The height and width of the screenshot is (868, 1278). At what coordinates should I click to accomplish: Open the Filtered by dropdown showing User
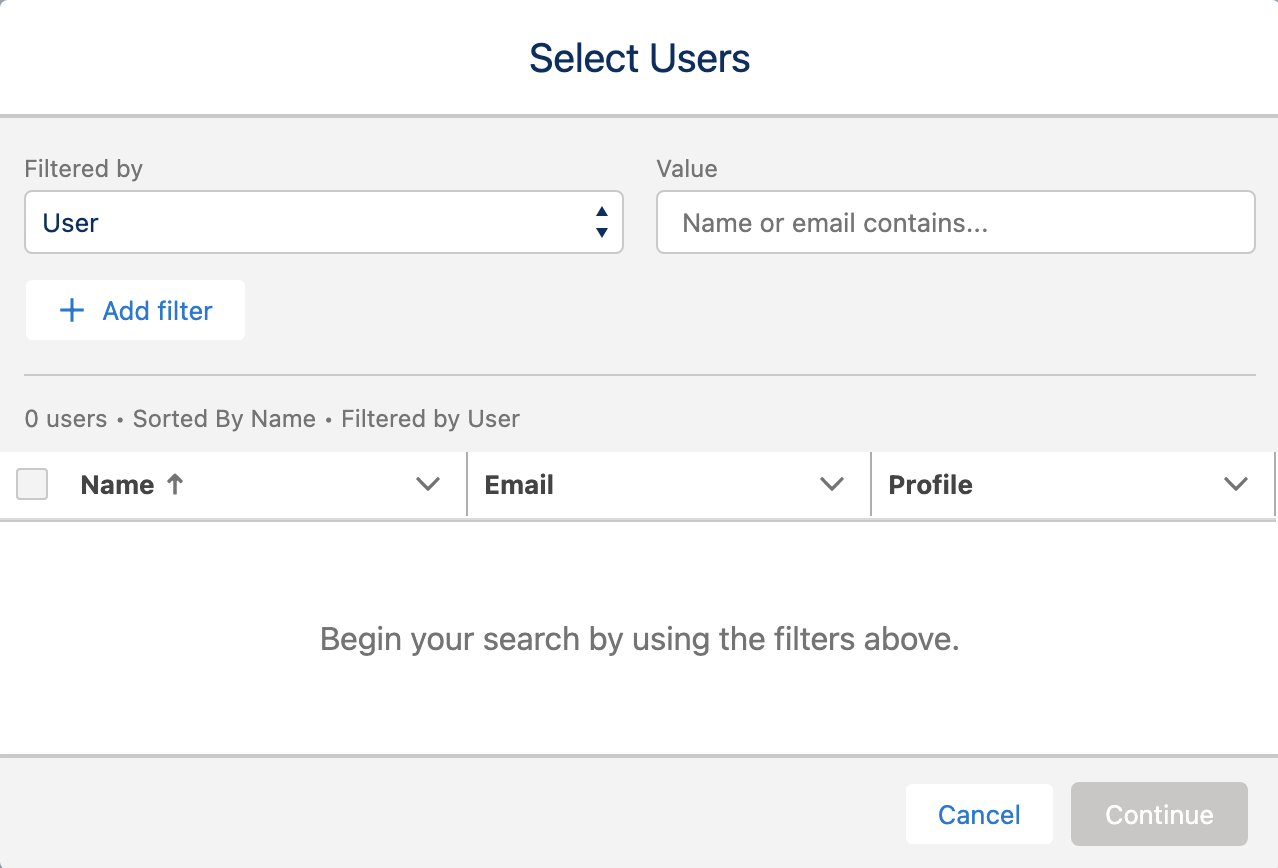[324, 222]
